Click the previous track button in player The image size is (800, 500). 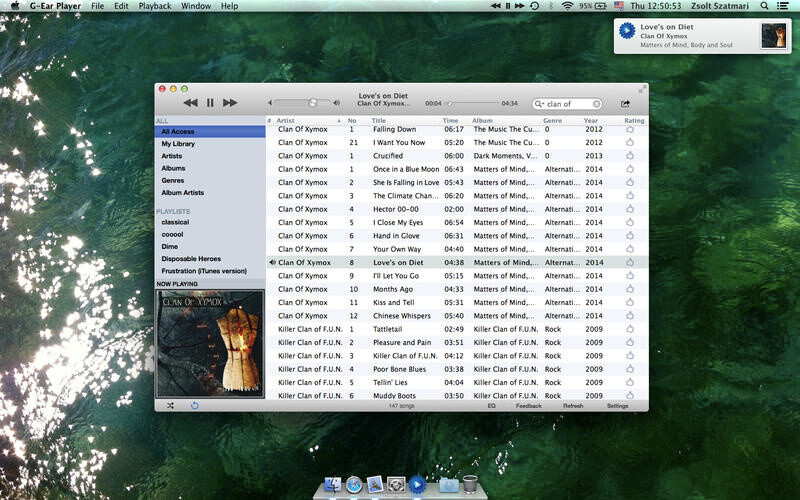[190, 103]
